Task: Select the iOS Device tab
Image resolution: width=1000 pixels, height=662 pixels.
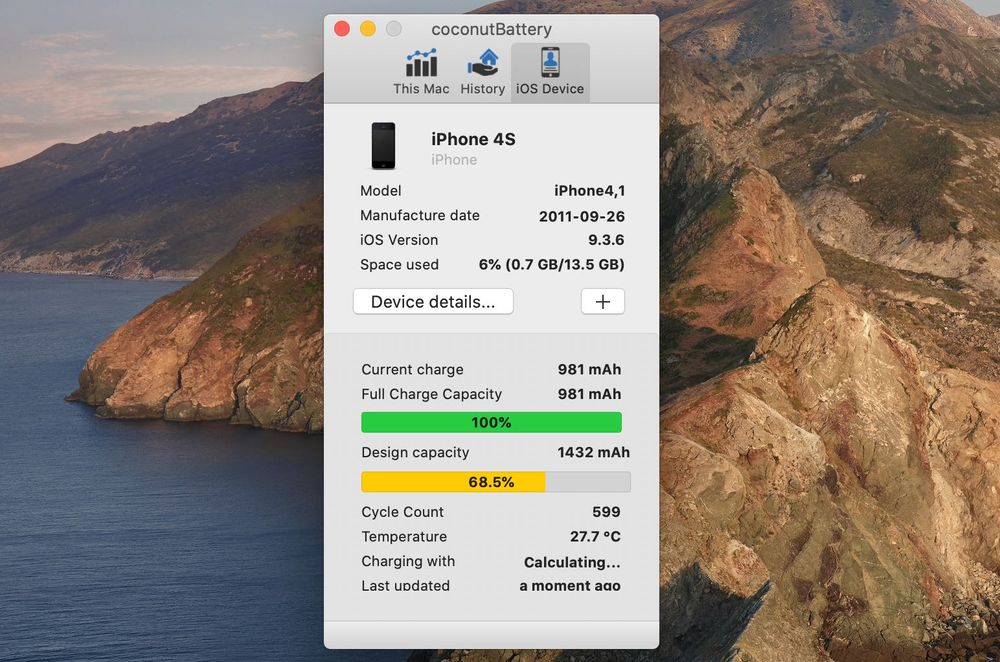Action: [550, 72]
